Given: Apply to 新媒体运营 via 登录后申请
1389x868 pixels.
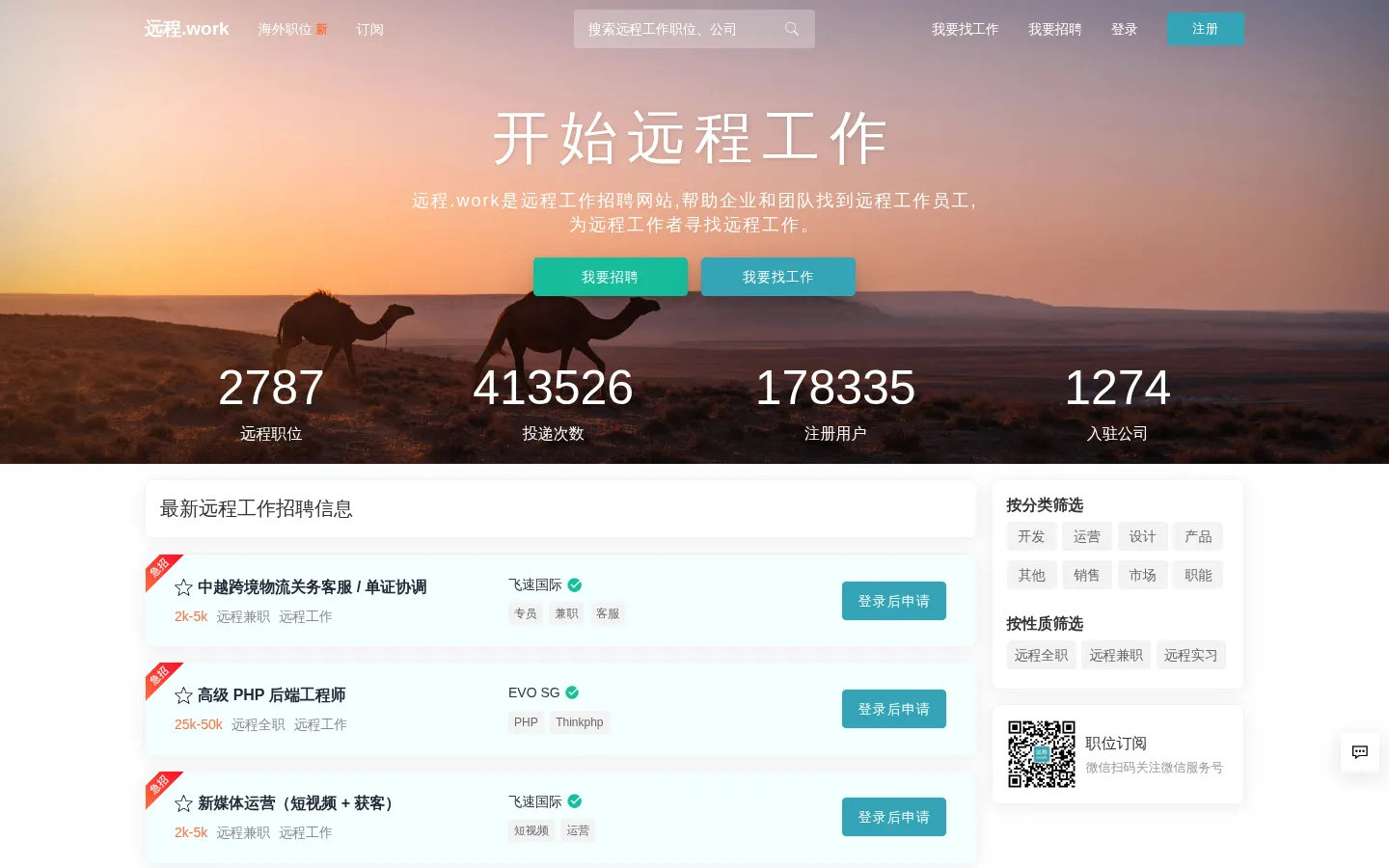Looking at the screenshot, I should click(894, 817).
